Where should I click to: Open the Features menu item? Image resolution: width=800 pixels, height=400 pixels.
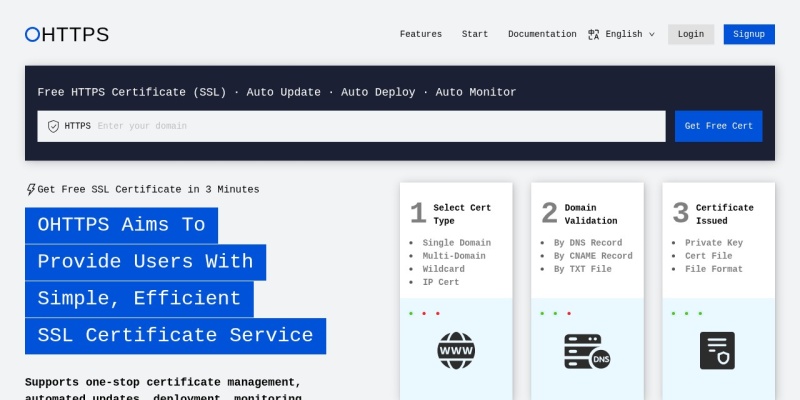(x=421, y=34)
